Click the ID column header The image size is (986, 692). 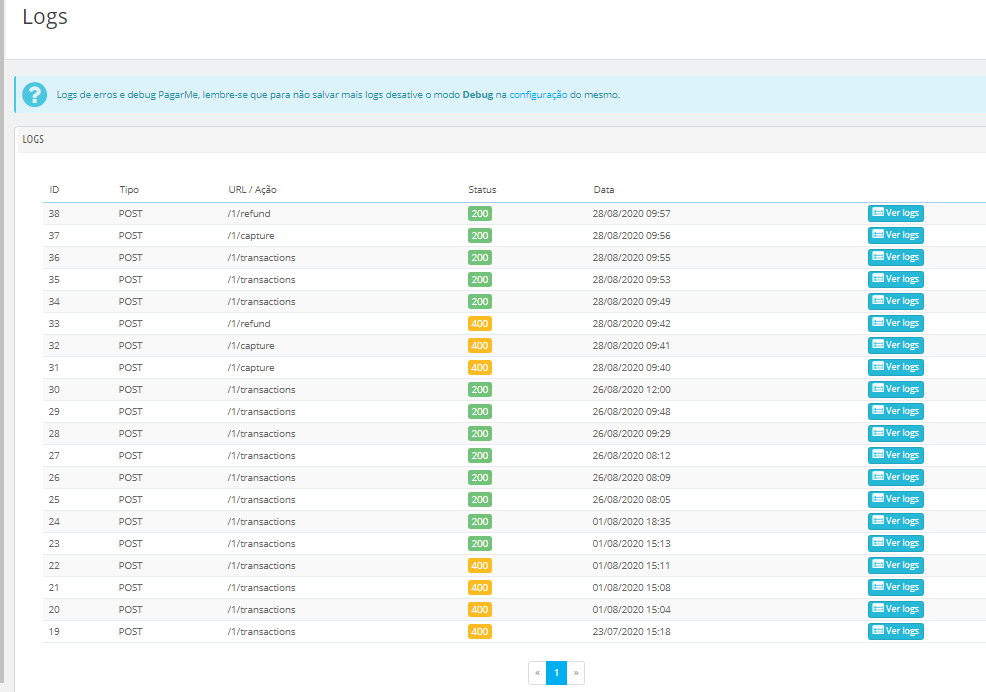click(x=54, y=189)
